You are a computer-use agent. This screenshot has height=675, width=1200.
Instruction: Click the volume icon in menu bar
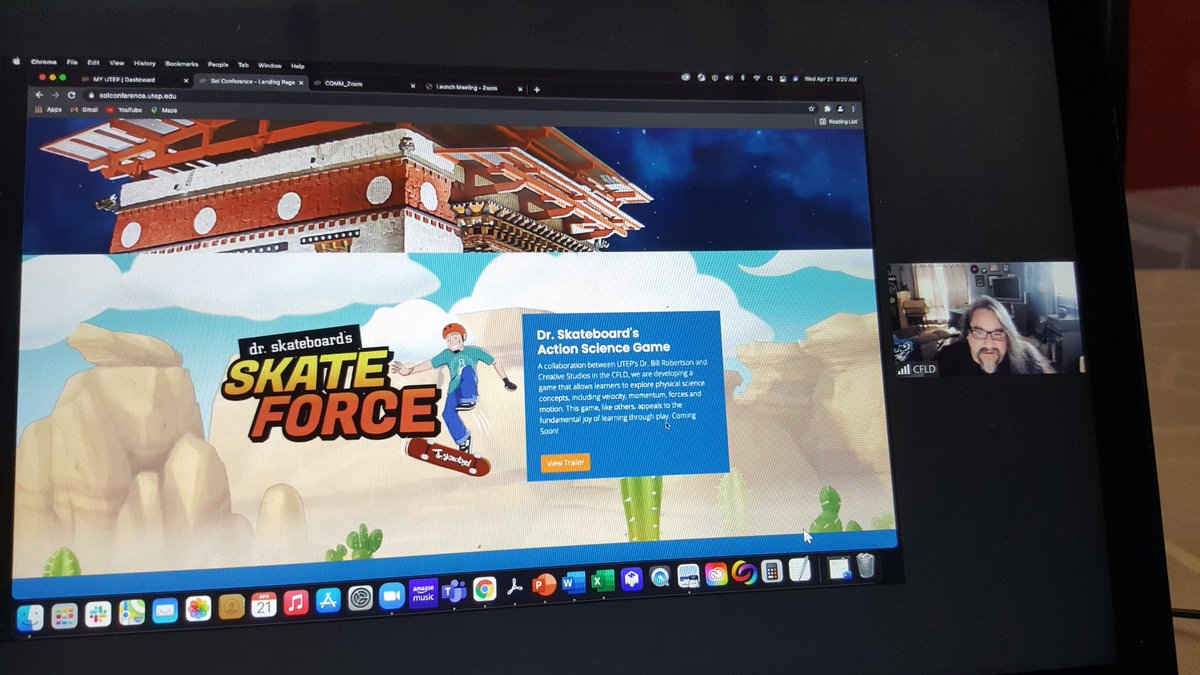(729, 77)
